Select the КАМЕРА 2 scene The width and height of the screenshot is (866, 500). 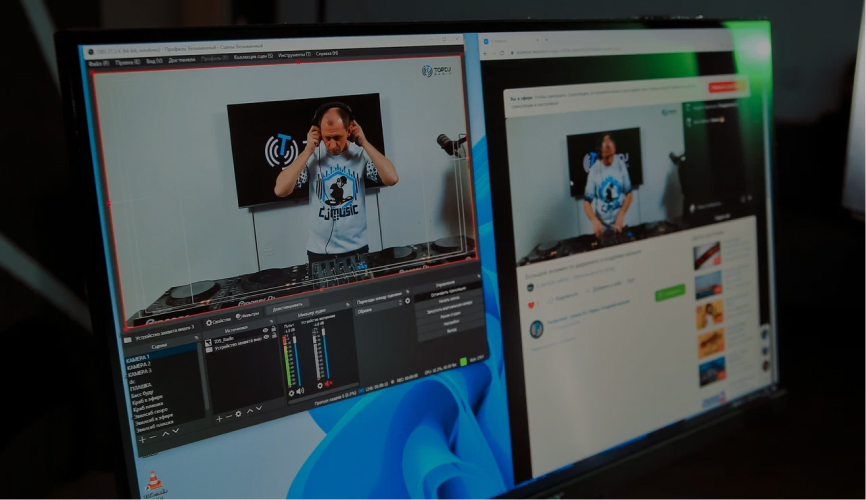(x=139, y=365)
